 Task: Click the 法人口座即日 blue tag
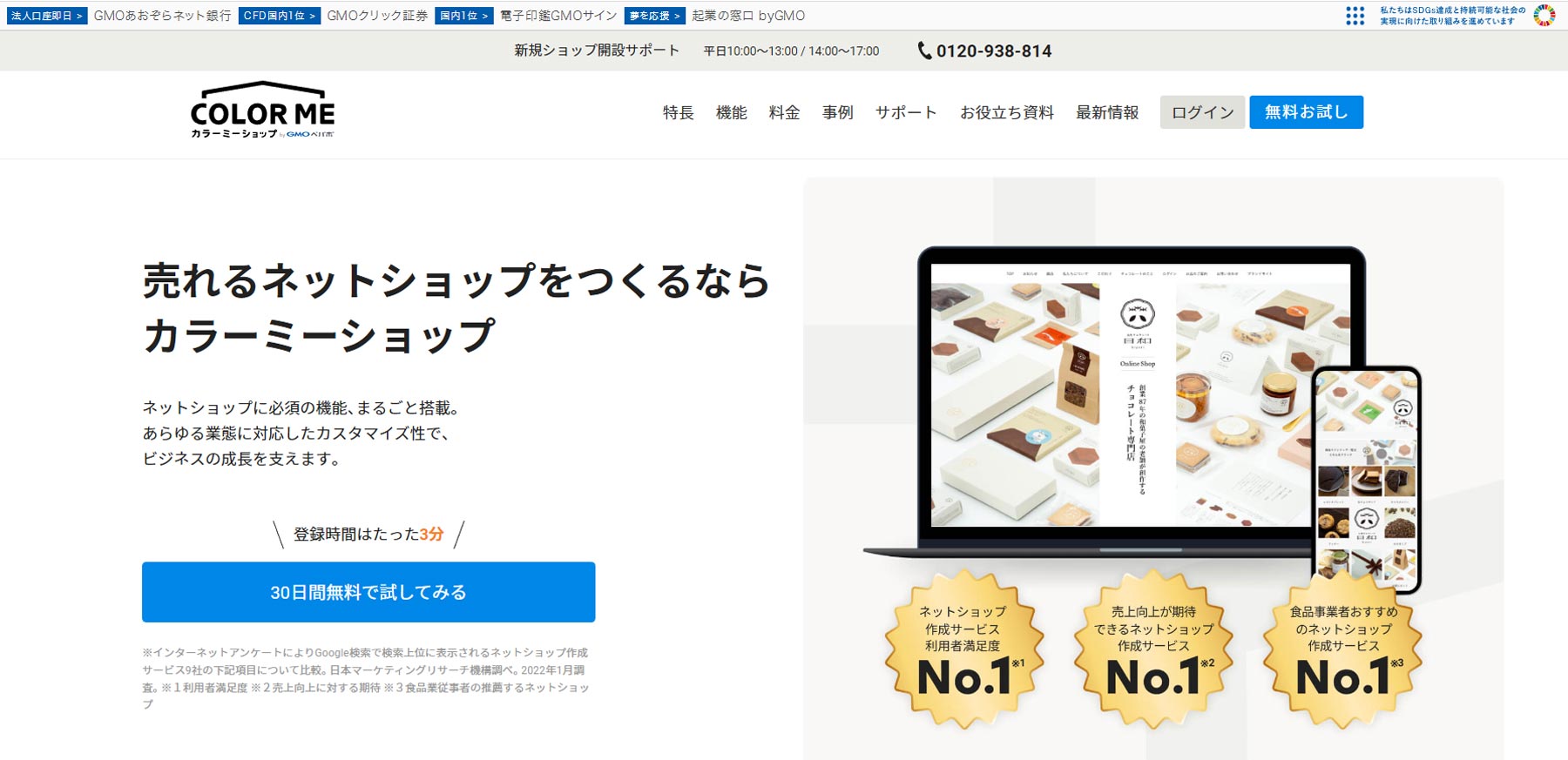46,16
